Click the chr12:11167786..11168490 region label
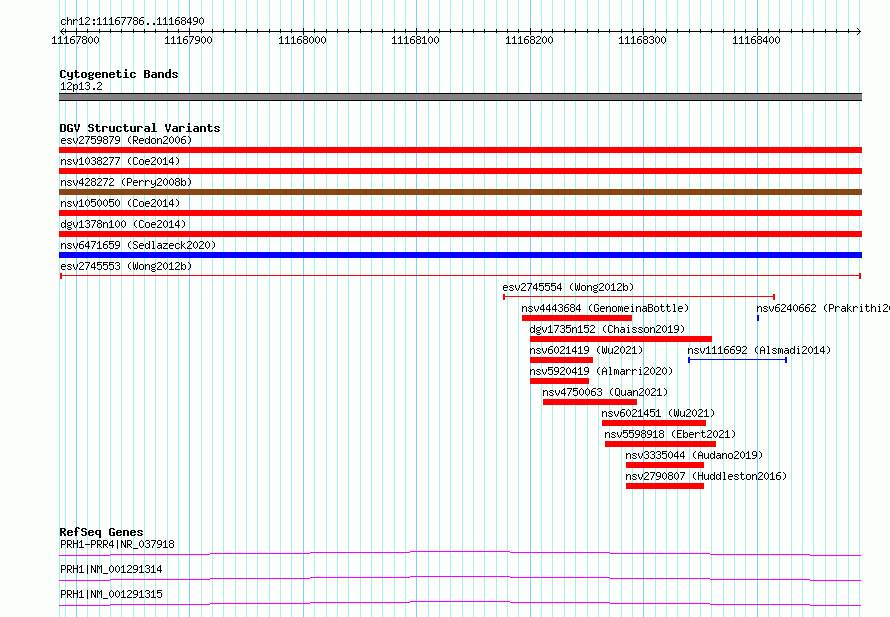Screen dimensions: 890x617 click(x=132, y=22)
